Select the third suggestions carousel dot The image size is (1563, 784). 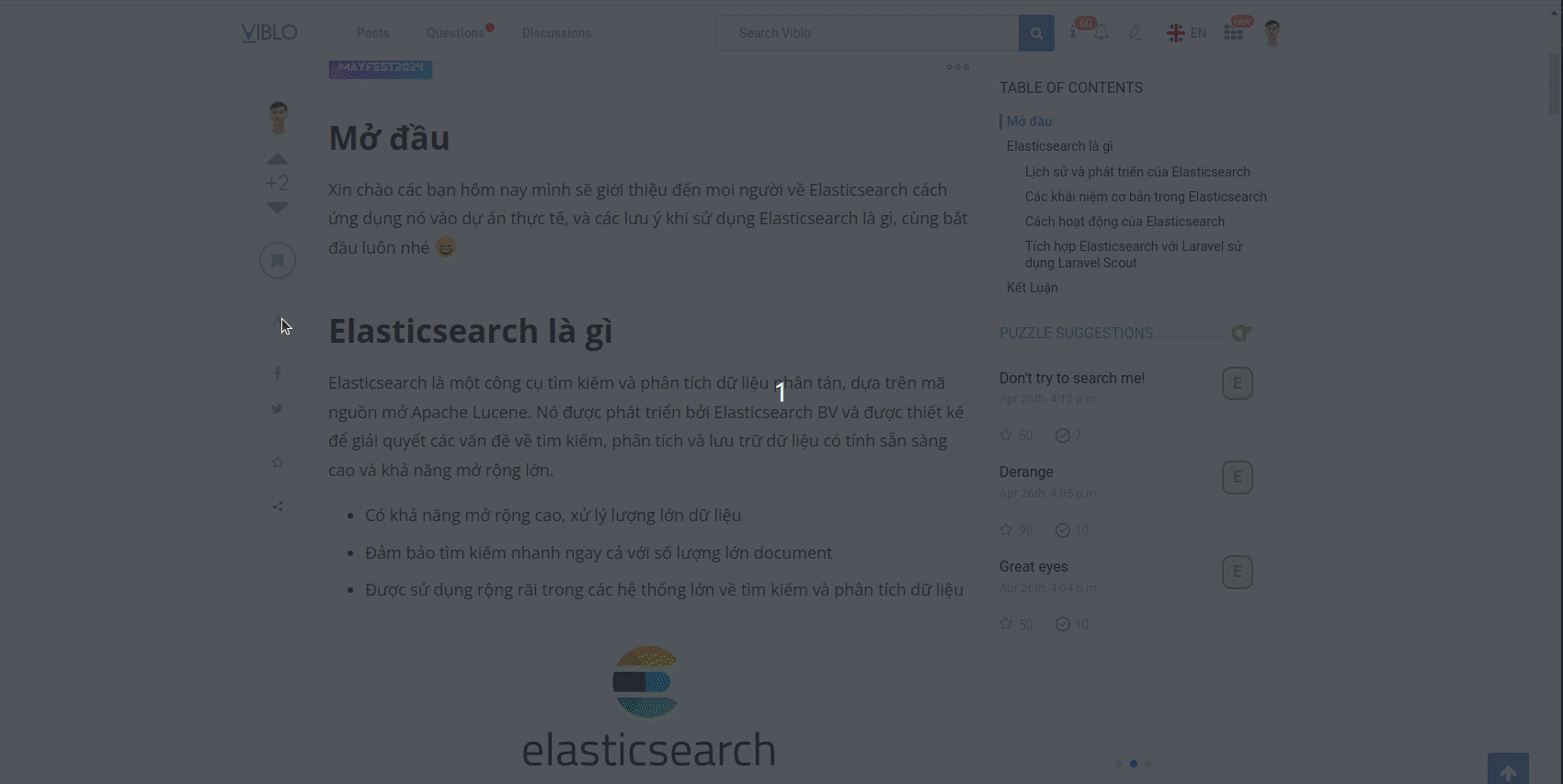coord(1148,764)
